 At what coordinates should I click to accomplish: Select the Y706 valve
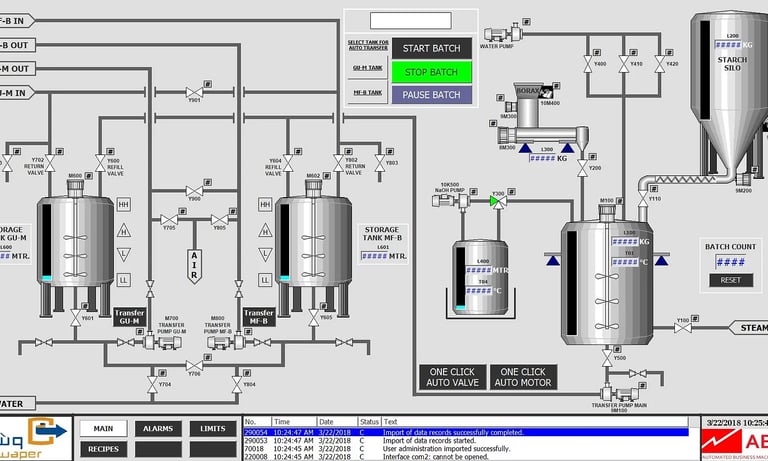pyautogui.click(x=194, y=365)
